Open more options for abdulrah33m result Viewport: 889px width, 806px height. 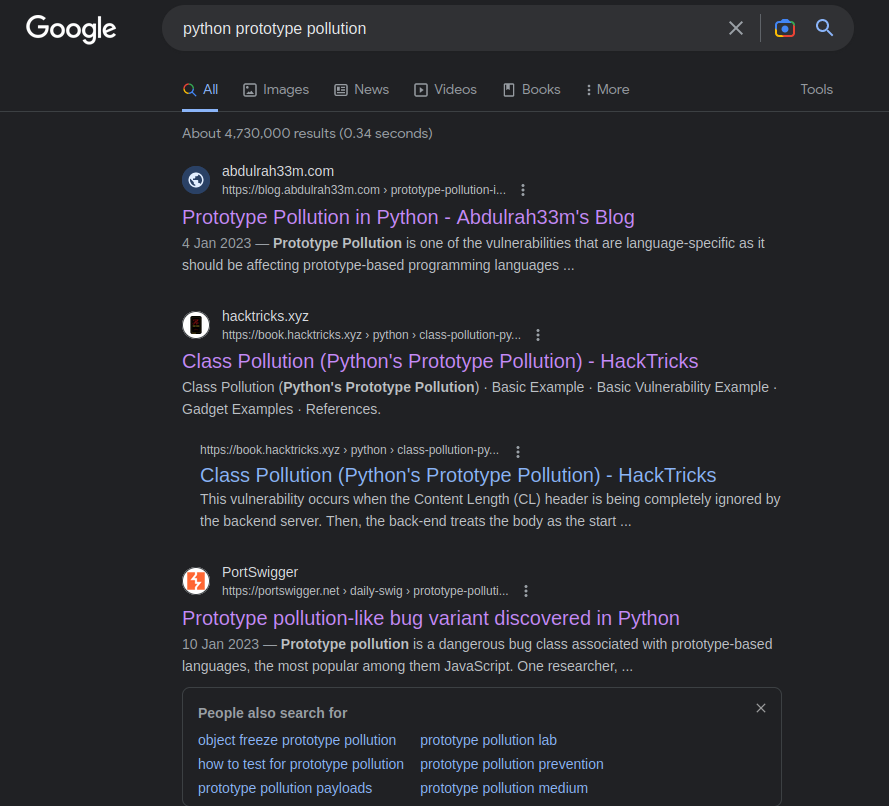(523, 190)
